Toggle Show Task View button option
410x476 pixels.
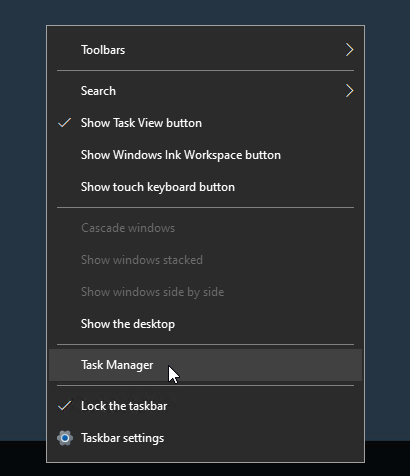[205, 123]
